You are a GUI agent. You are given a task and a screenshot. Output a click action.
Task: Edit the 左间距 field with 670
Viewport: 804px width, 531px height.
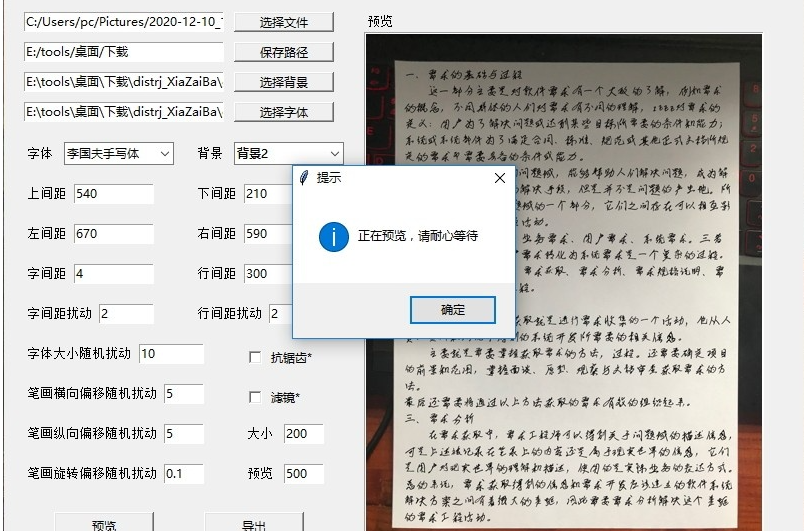114,233
